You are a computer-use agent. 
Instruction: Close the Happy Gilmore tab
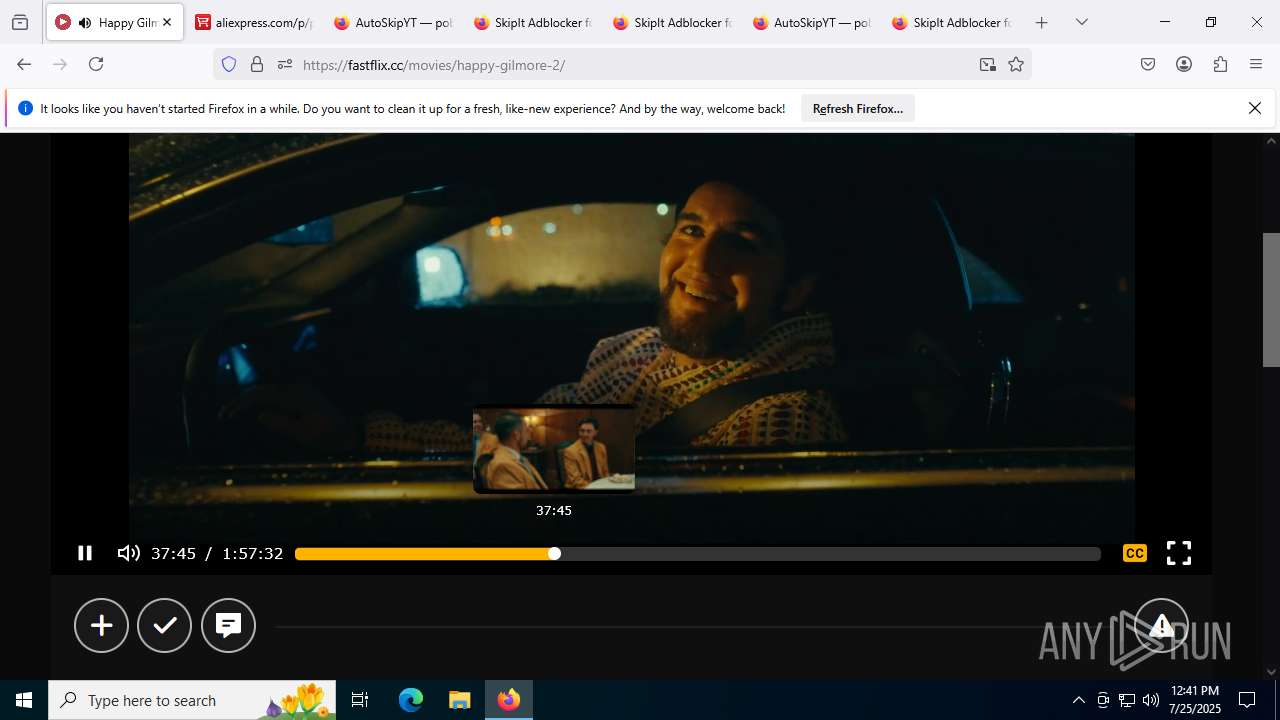[x=167, y=22]
